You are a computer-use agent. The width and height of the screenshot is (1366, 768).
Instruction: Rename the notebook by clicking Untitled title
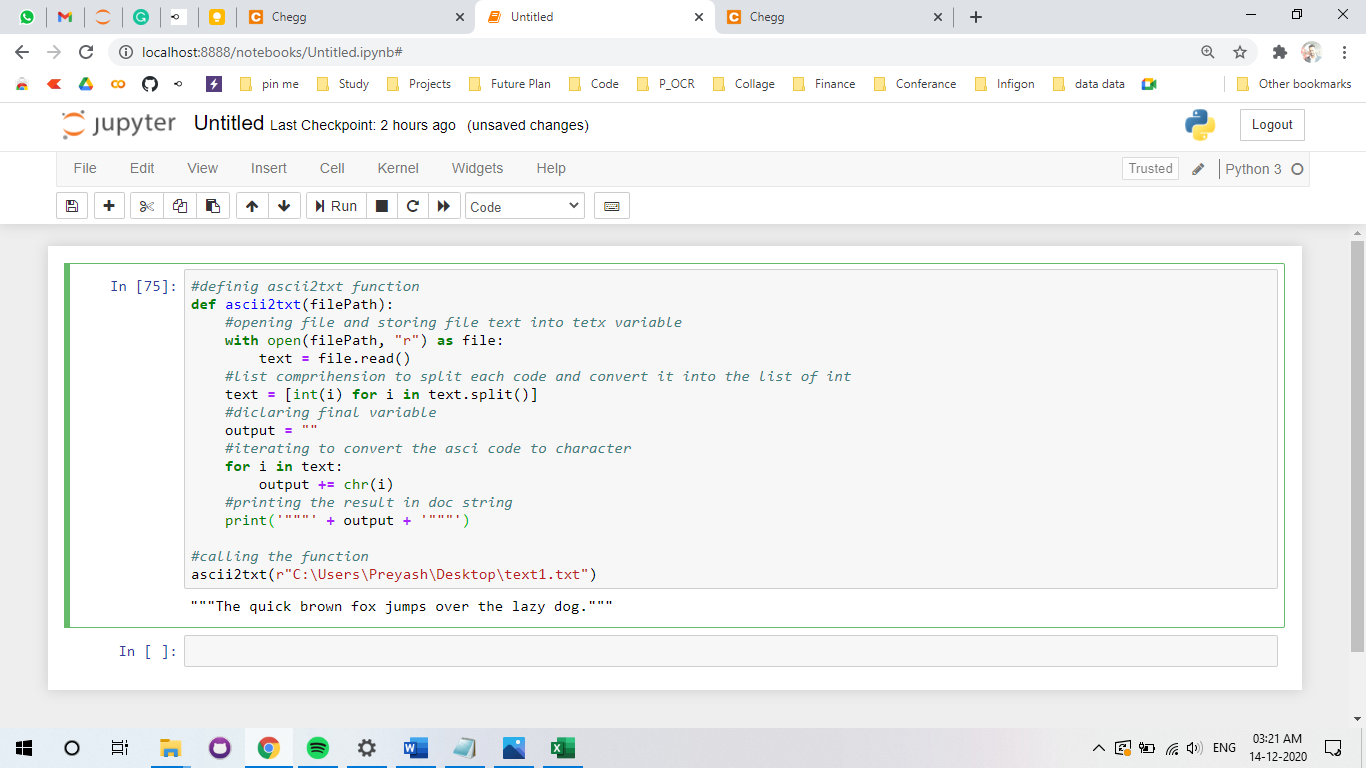coord(229,123)
